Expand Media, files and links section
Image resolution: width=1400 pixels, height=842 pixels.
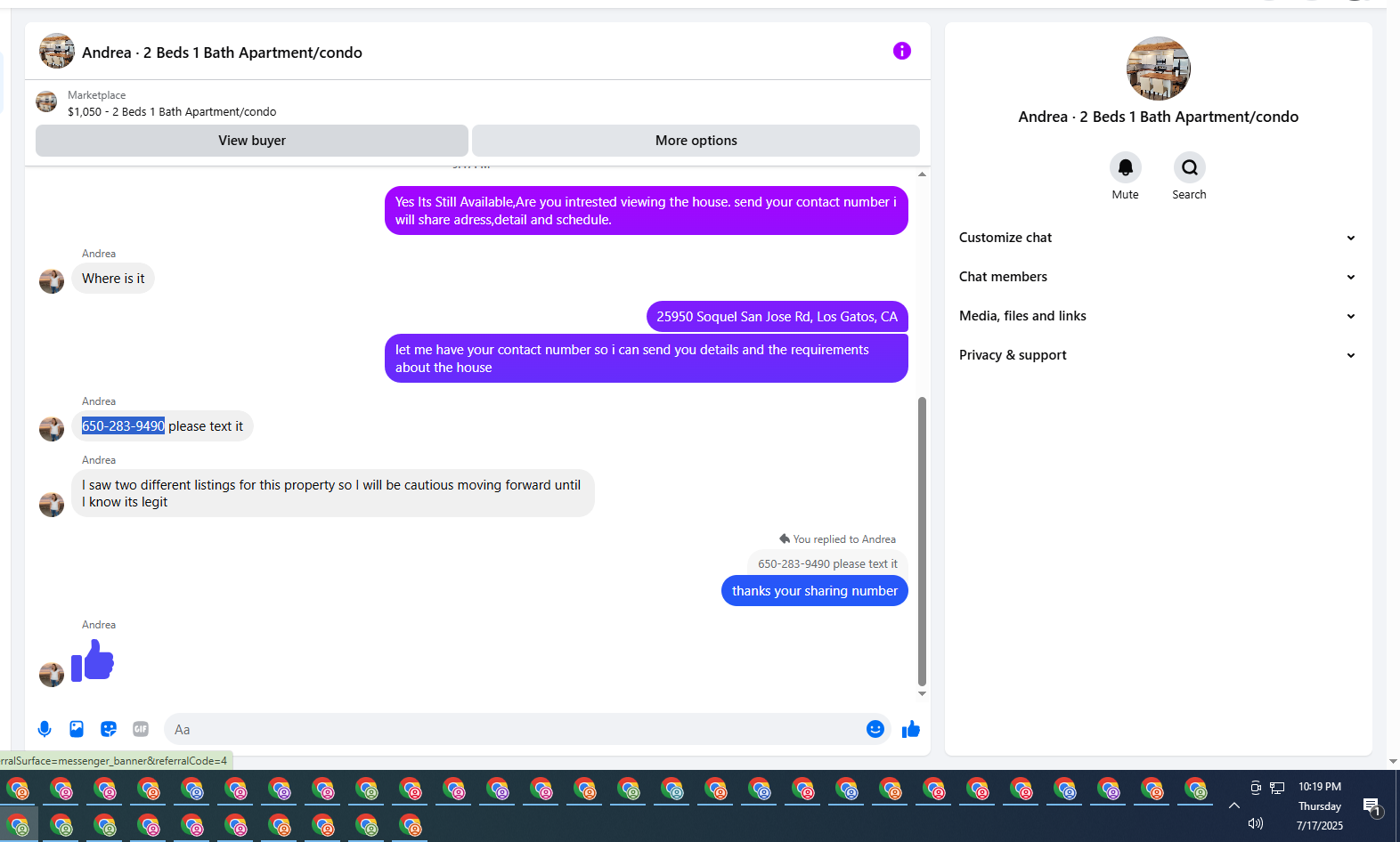pyautogui.click(x=1158, y=316)
